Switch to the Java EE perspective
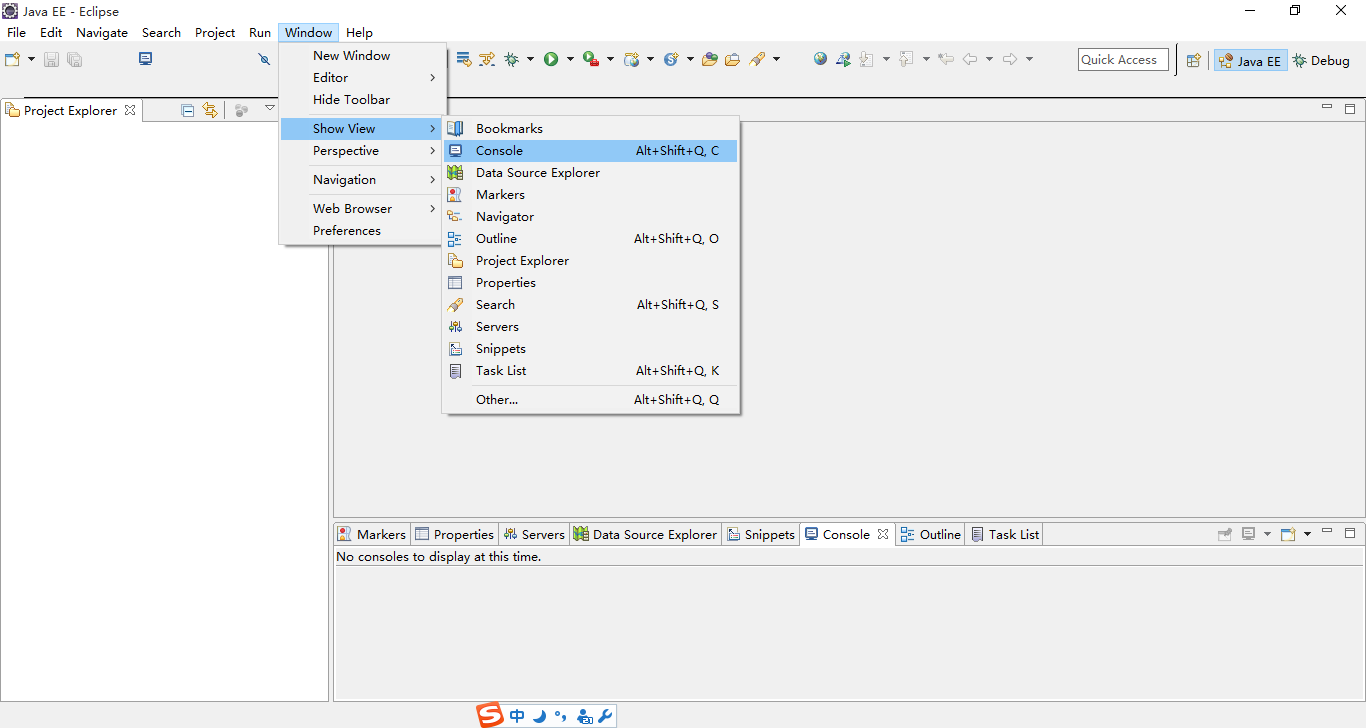This screenshot has height=728, width=1366. pyautogui.click(x=1250, y=61)
